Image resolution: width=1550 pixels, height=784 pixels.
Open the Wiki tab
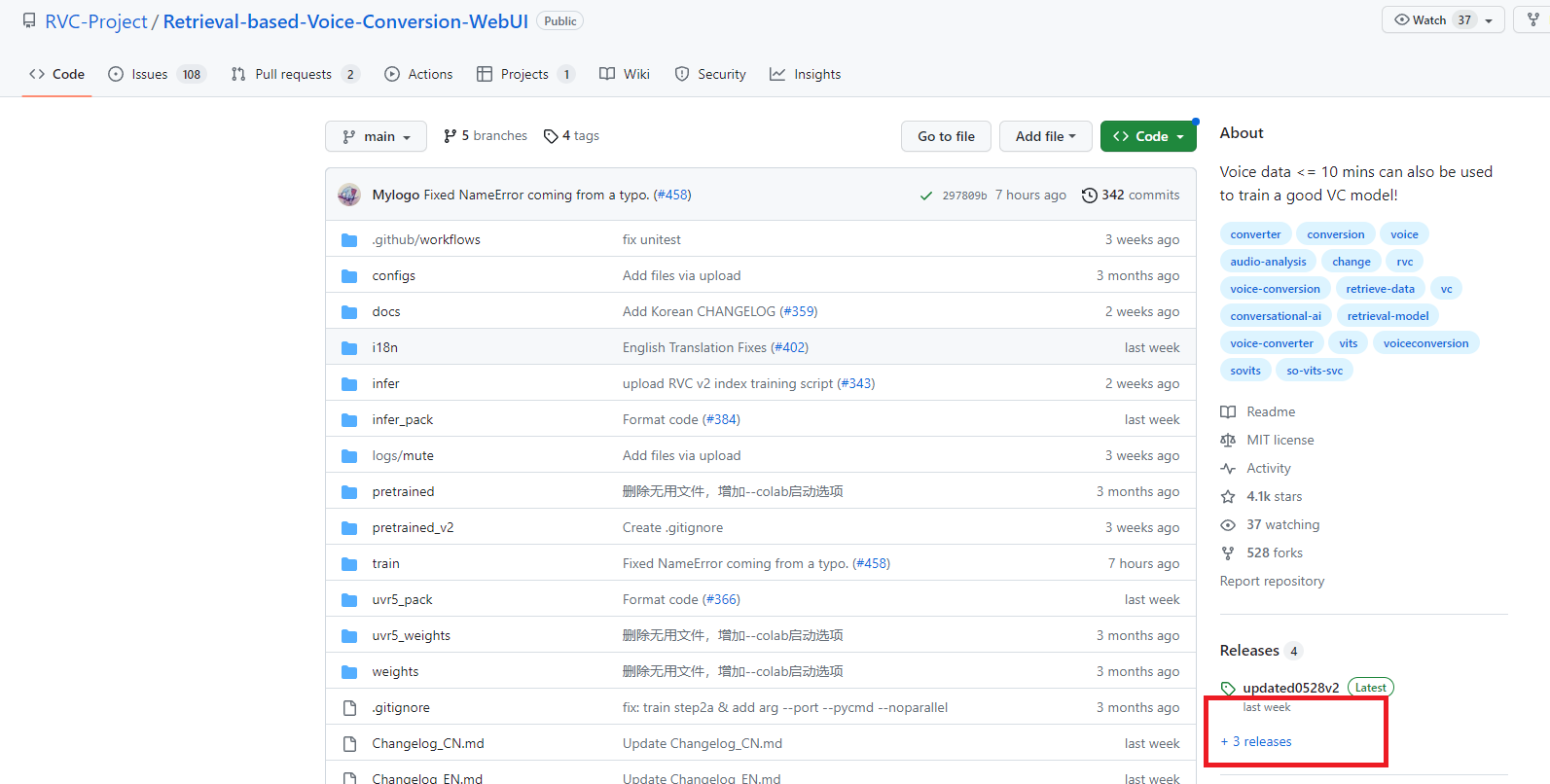tap(625, 74)
